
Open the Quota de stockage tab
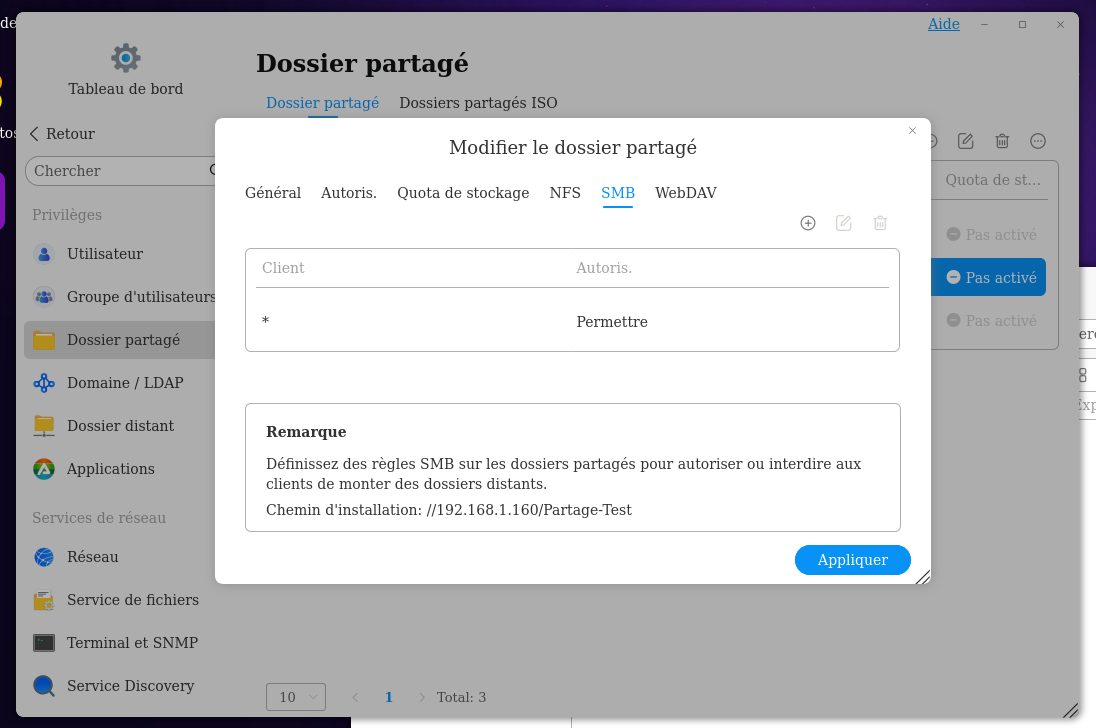coord(463,193)
